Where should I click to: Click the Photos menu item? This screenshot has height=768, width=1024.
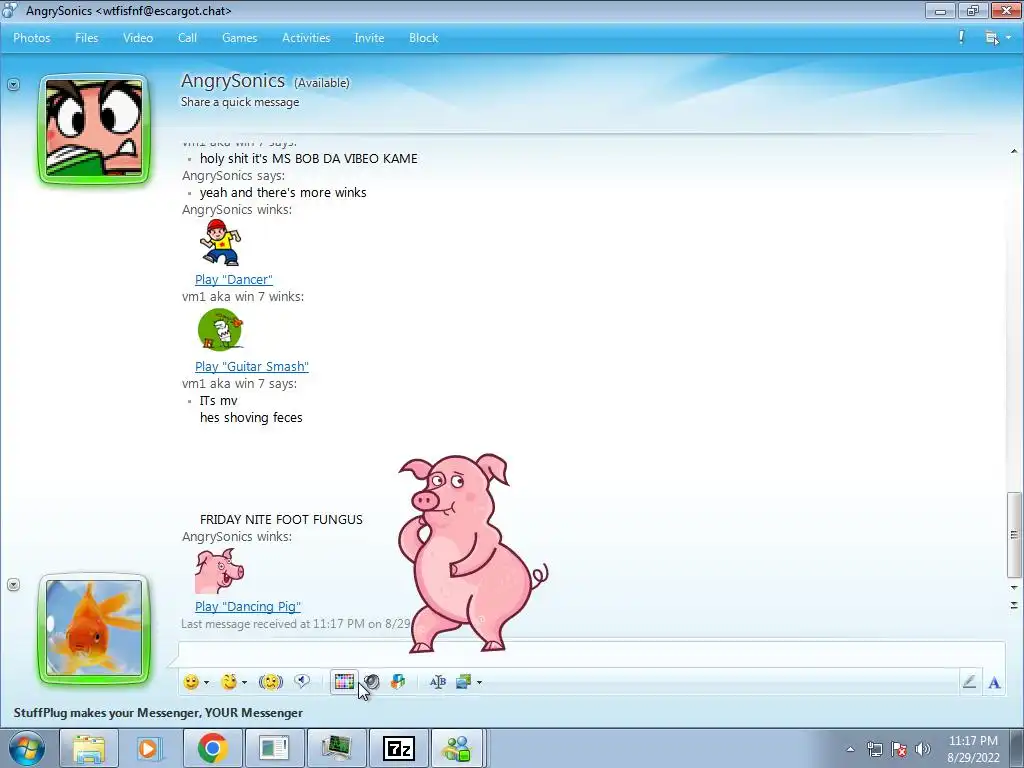click(31, 38)
